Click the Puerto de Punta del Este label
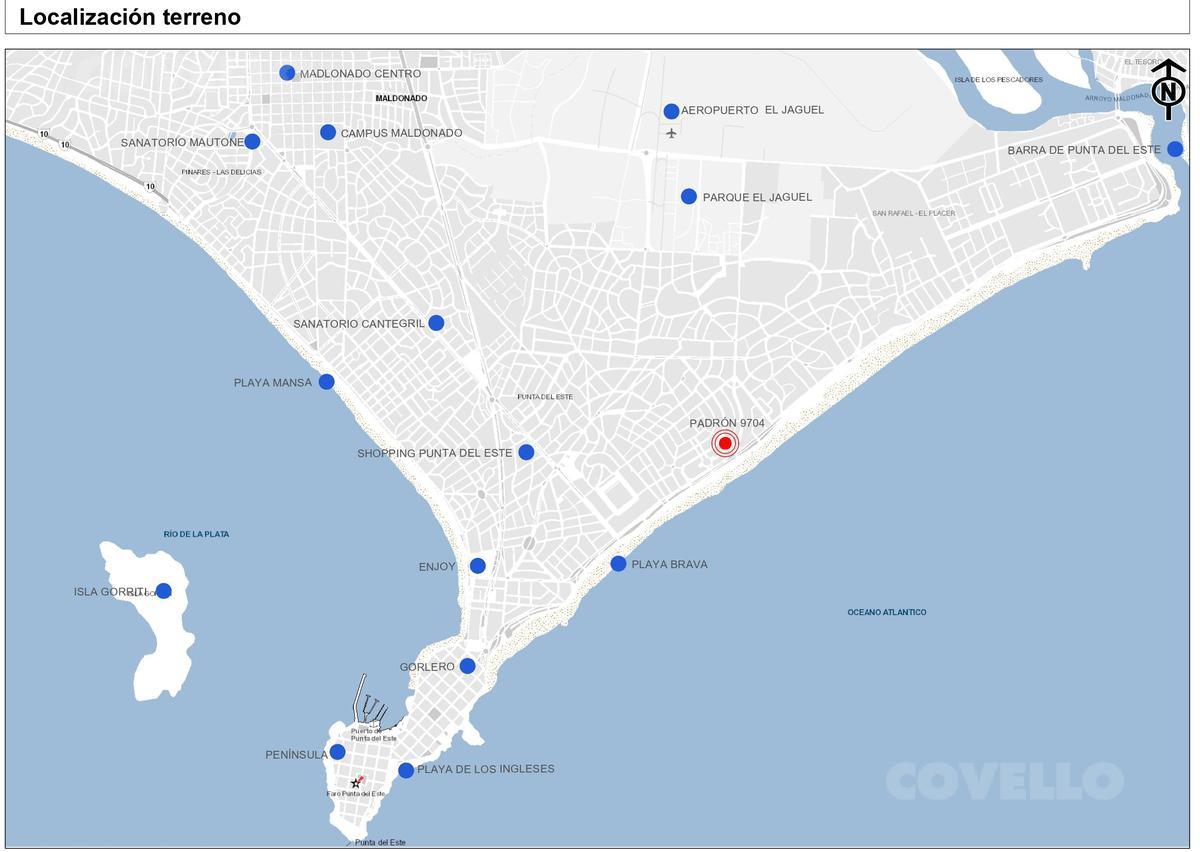 coord(373,734)
